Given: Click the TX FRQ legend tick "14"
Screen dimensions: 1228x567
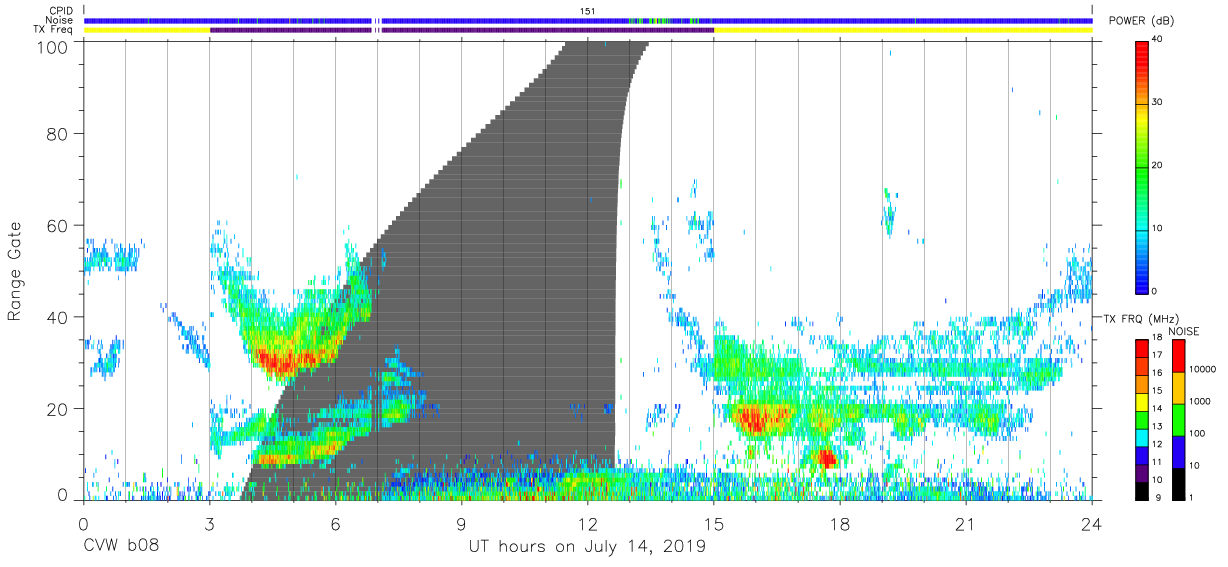Looking at the screenshot, I should pos(1158,409).
